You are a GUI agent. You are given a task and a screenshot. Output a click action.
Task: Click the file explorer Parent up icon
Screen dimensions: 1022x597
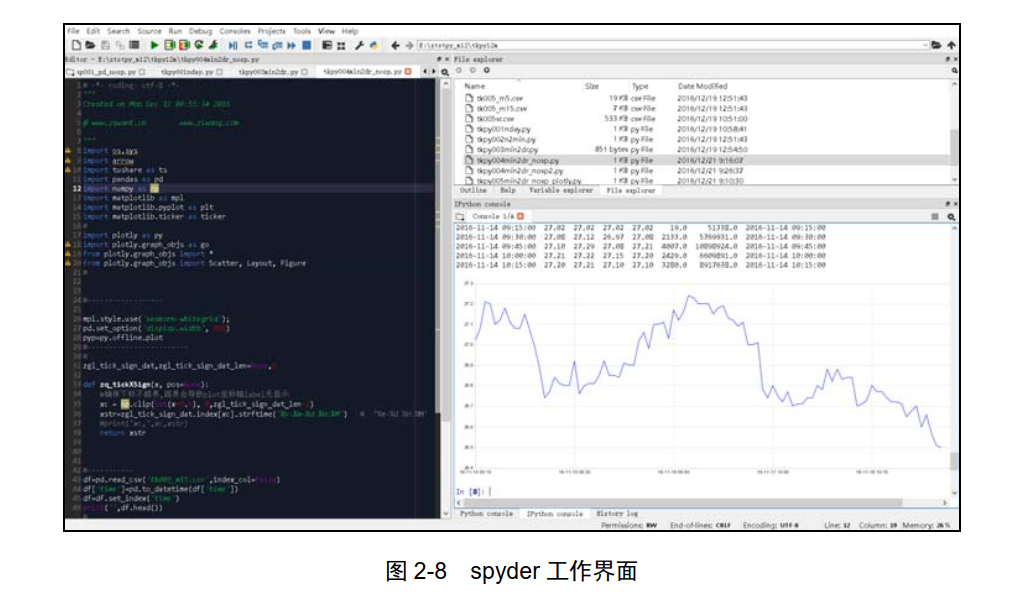486,70
